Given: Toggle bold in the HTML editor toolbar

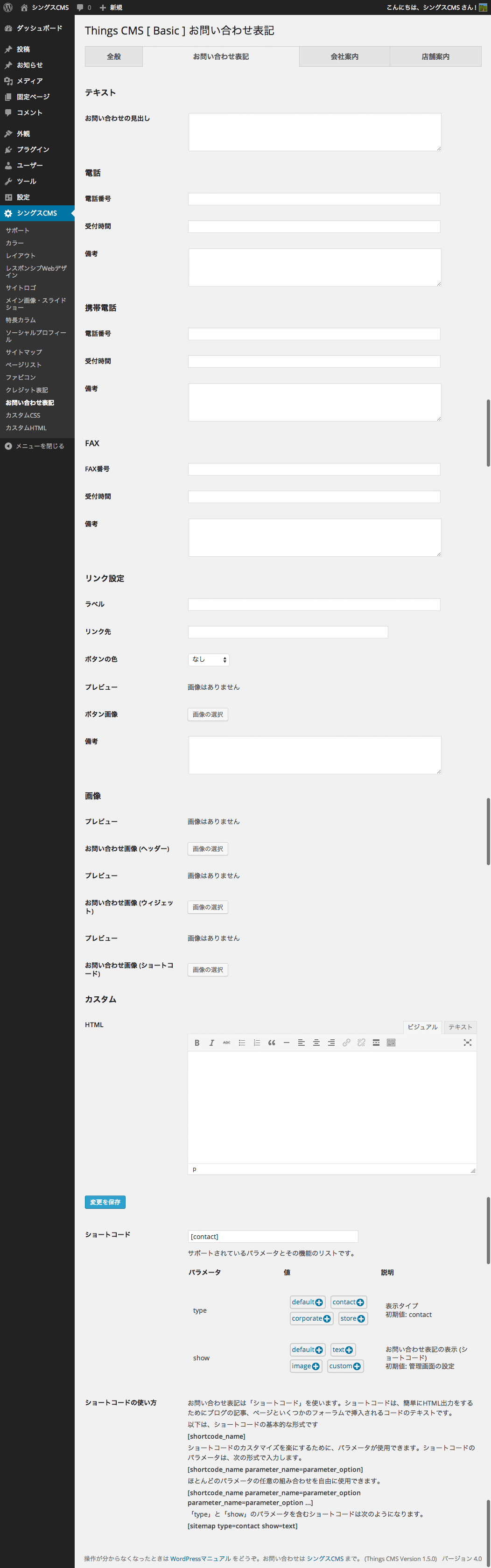Looking at the screenshot, I should 196,1043.
